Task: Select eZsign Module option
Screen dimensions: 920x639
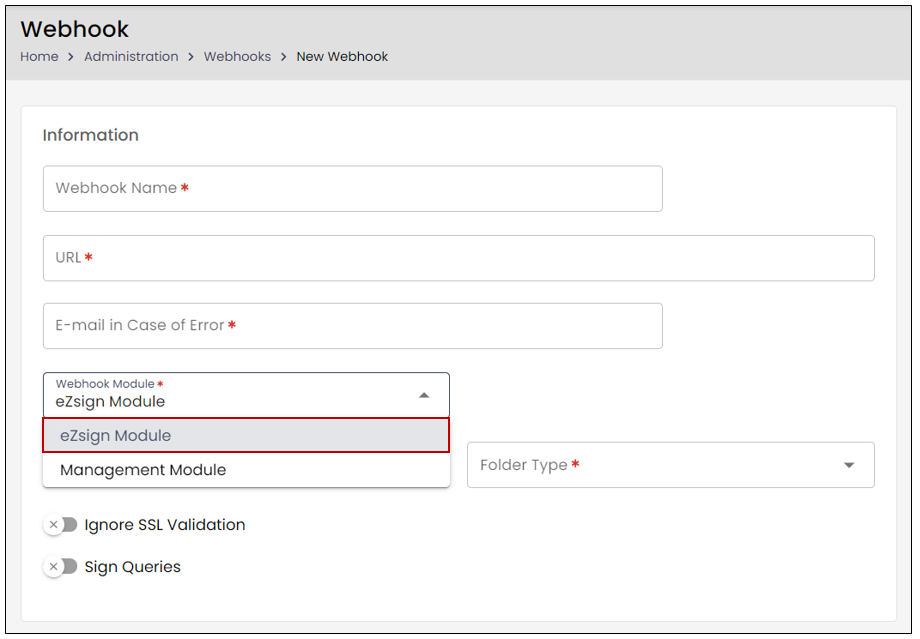Action: [x=246, y=435]
